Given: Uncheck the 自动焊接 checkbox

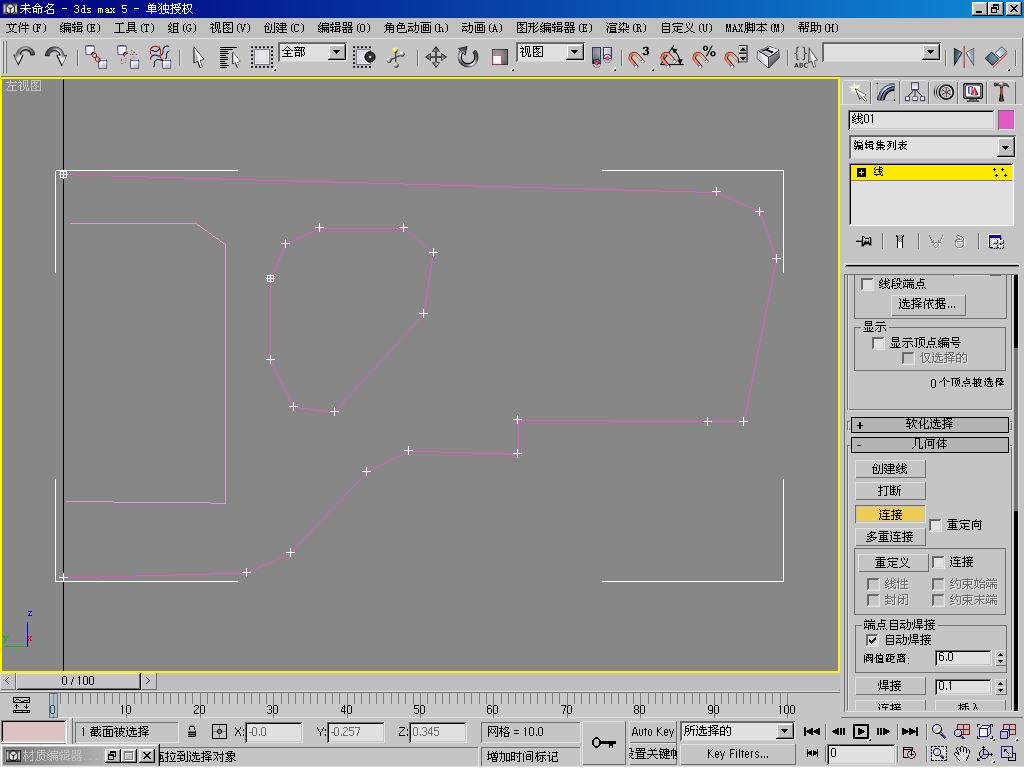Looking at the screenshot, I should [872, 640].
